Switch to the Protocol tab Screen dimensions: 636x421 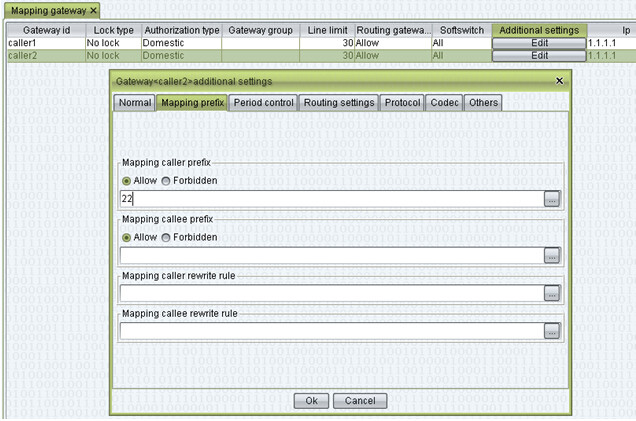click(x=403, y=102)
